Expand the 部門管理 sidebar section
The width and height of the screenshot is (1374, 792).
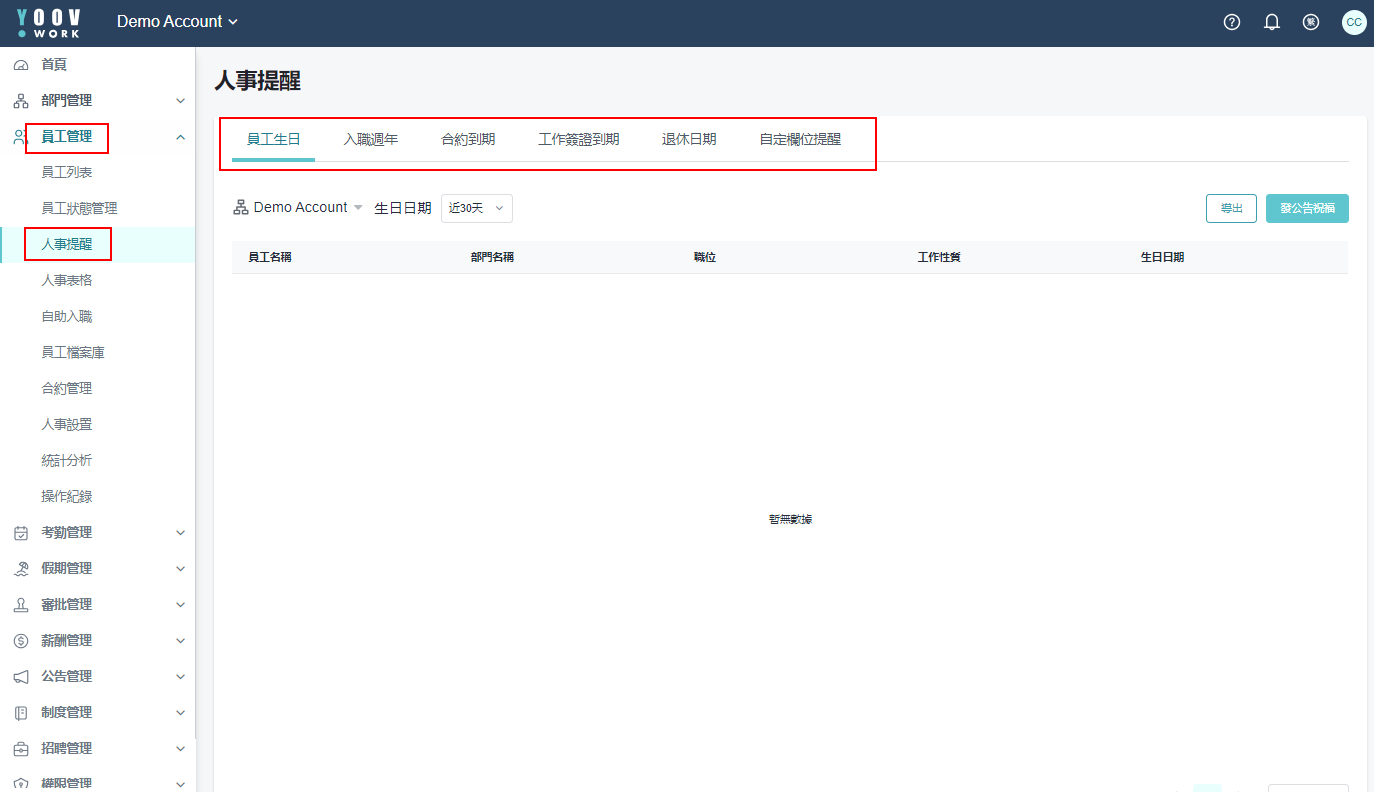coord(180,101)
